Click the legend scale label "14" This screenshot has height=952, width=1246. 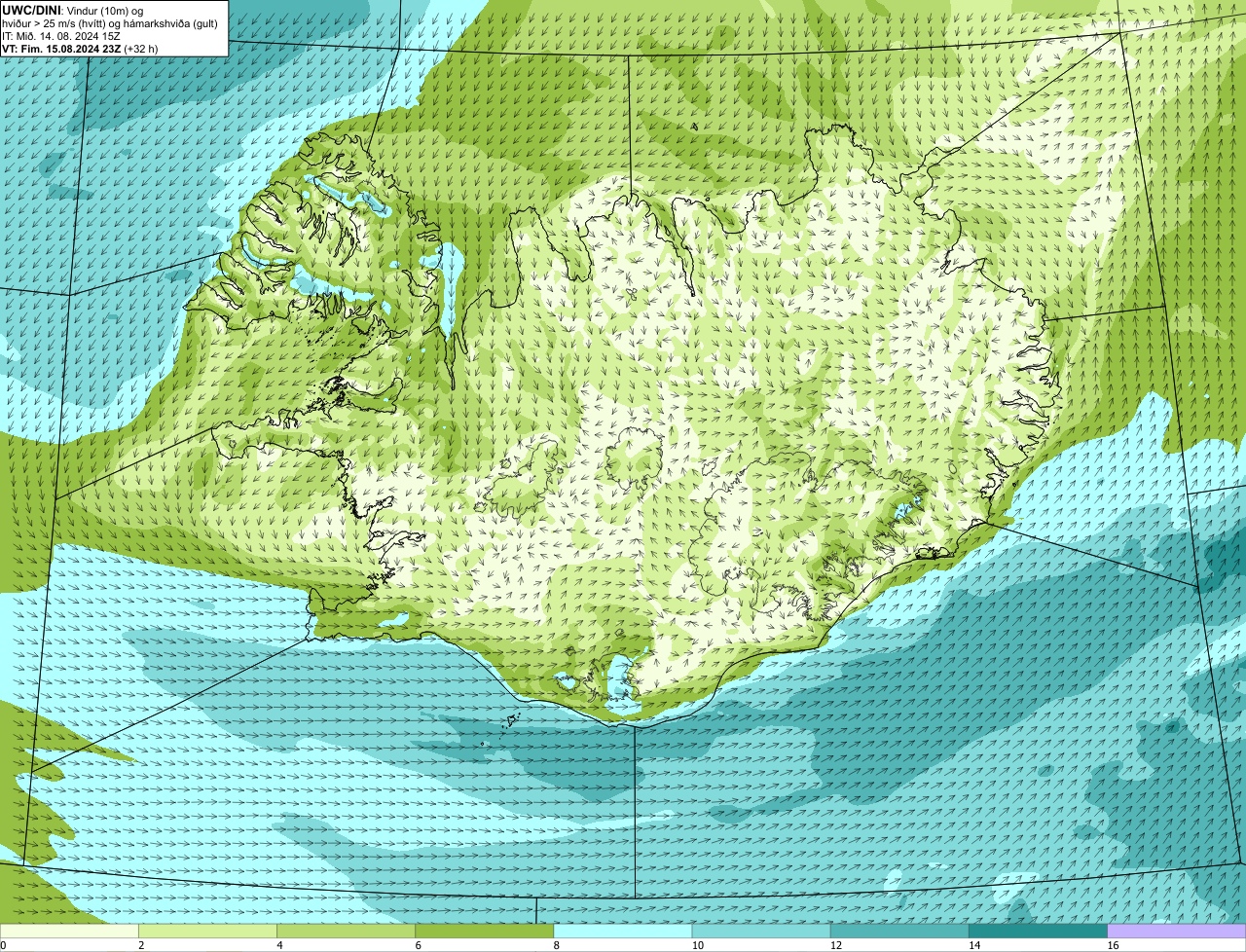(x=973, y=945)
